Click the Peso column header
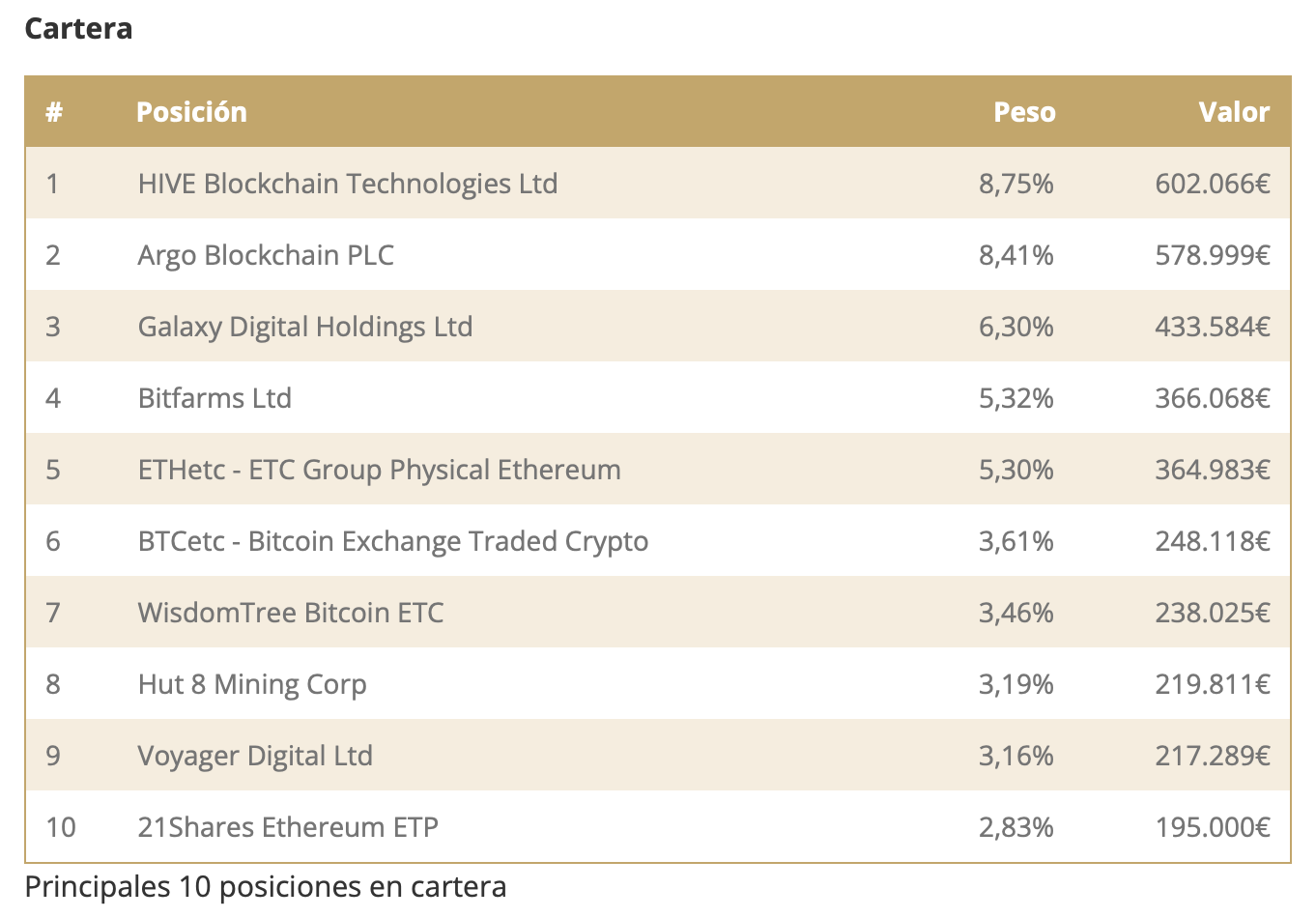This screenshot has width=1316, height=918. tap(1024, 112)
